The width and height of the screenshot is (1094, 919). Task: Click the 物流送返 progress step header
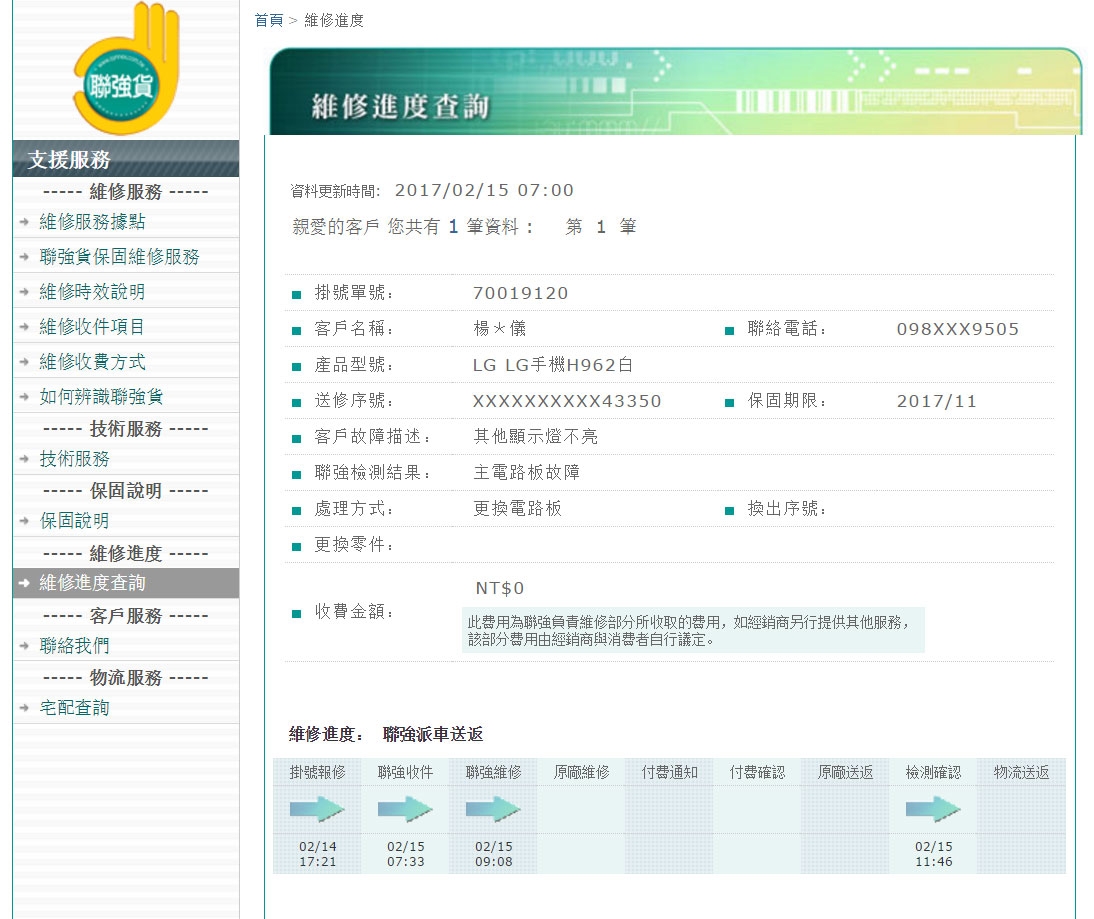pyautogui.click(x=1021, y=772)
